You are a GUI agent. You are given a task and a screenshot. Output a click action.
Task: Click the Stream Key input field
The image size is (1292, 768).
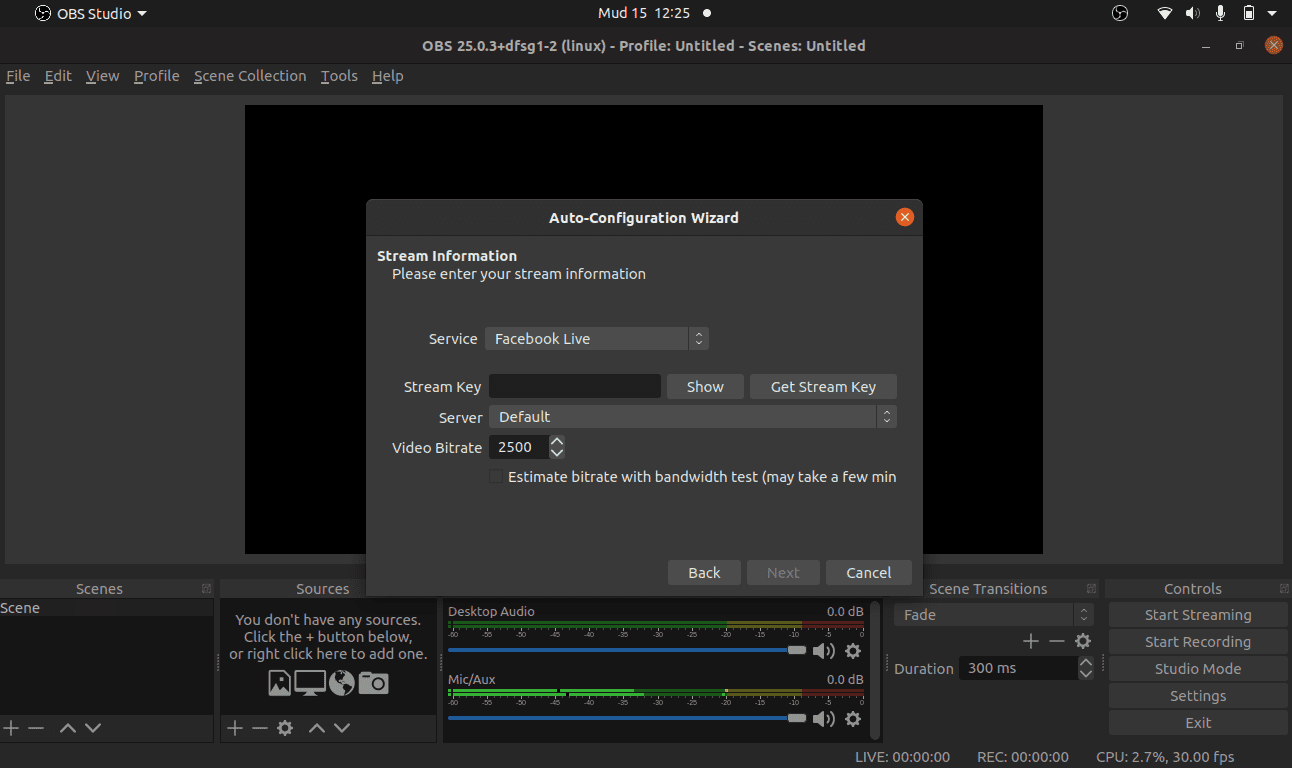point(575,387)
